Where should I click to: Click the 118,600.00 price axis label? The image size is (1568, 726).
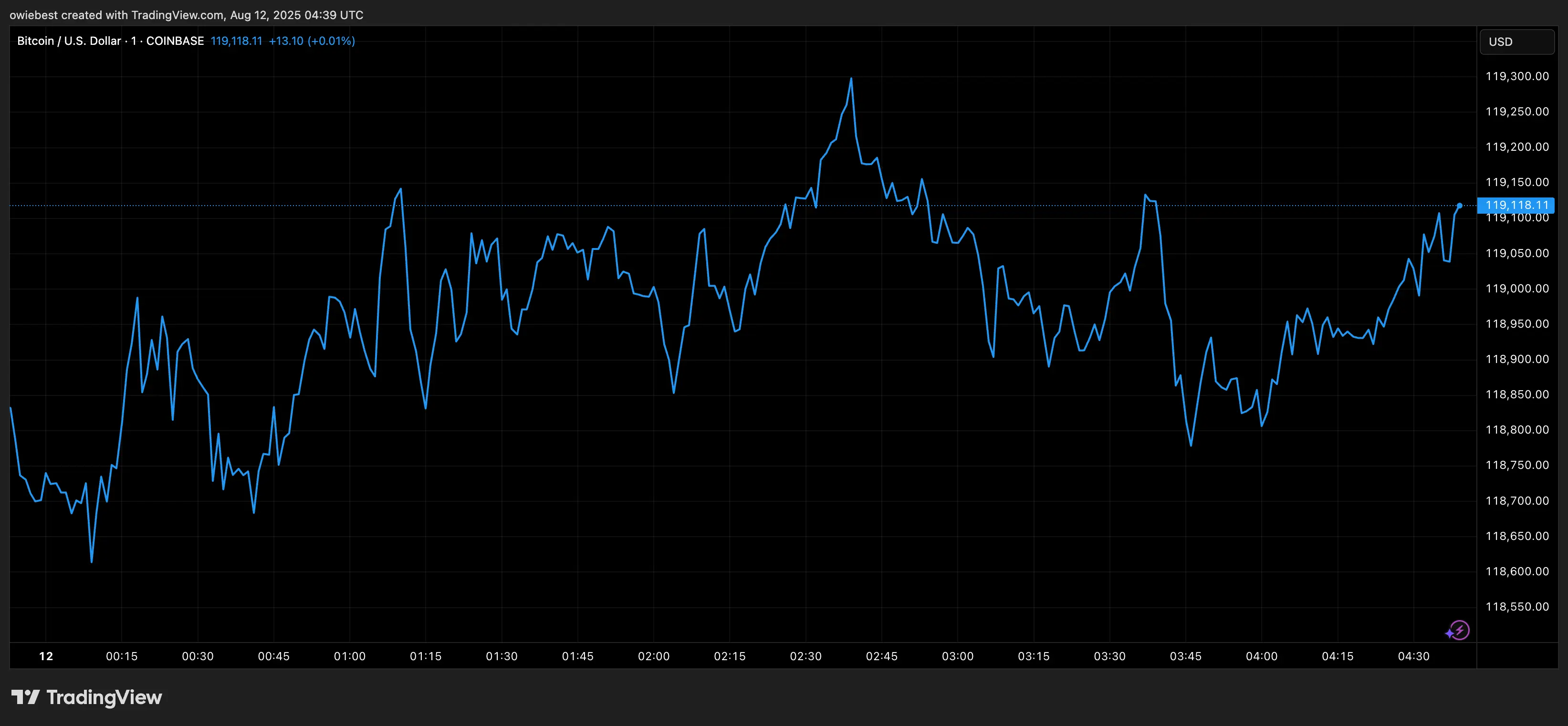click(x=1517, y=571)
